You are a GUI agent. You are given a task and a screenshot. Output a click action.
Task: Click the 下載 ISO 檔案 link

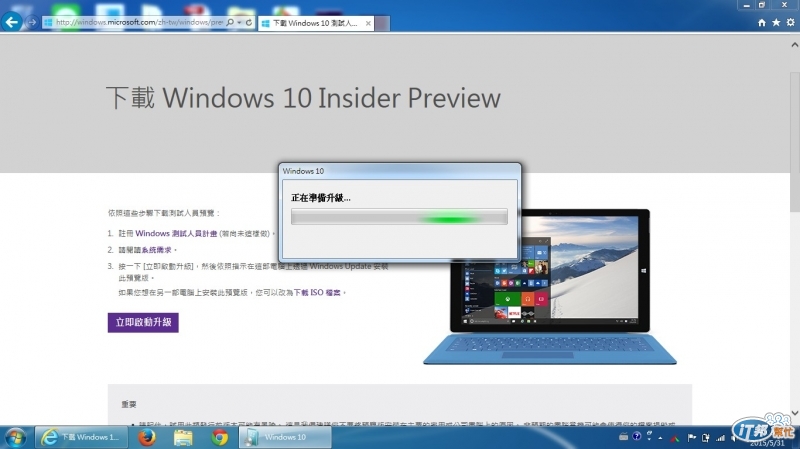pos(317,293)
